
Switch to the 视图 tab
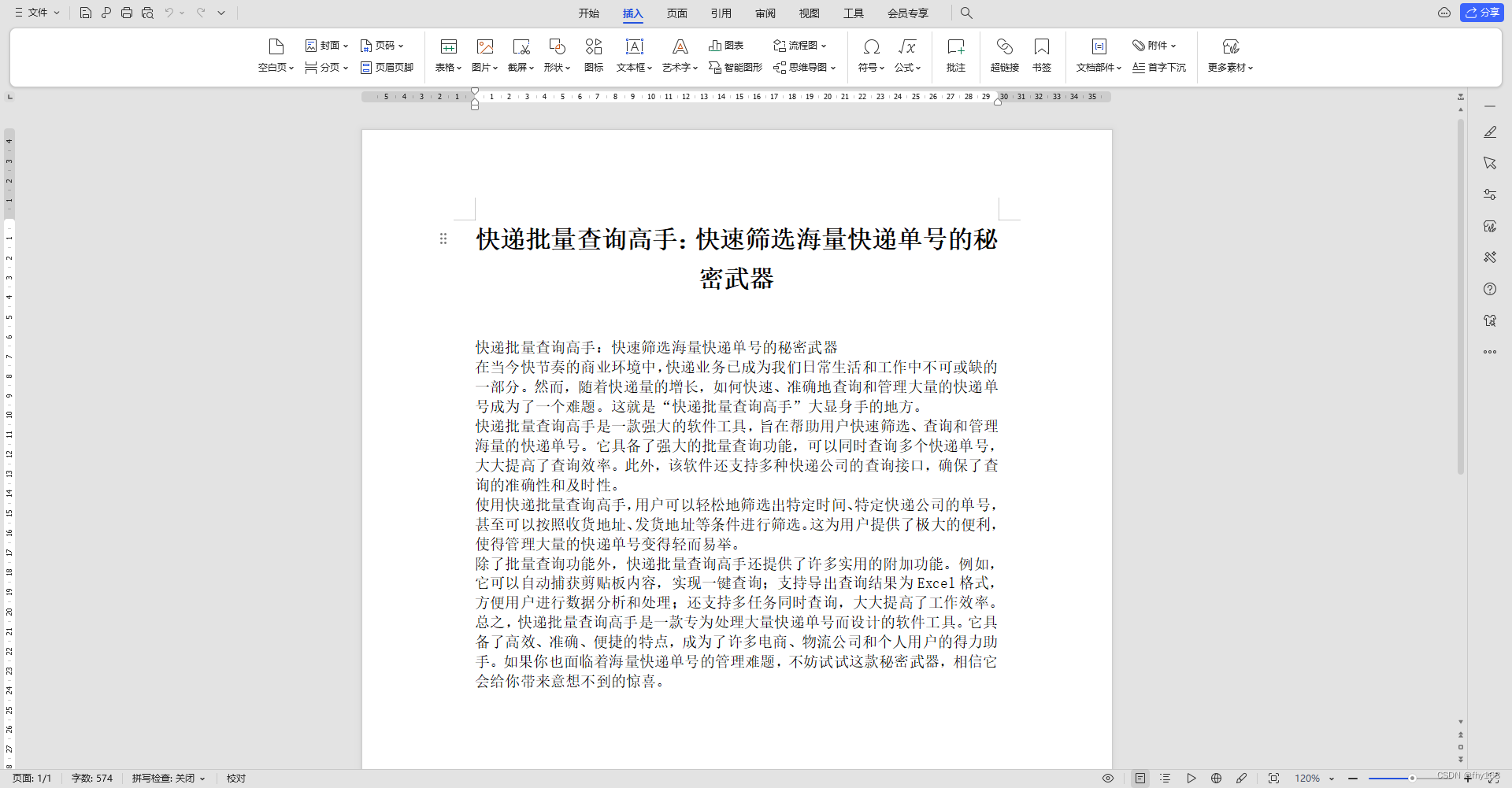809,13
